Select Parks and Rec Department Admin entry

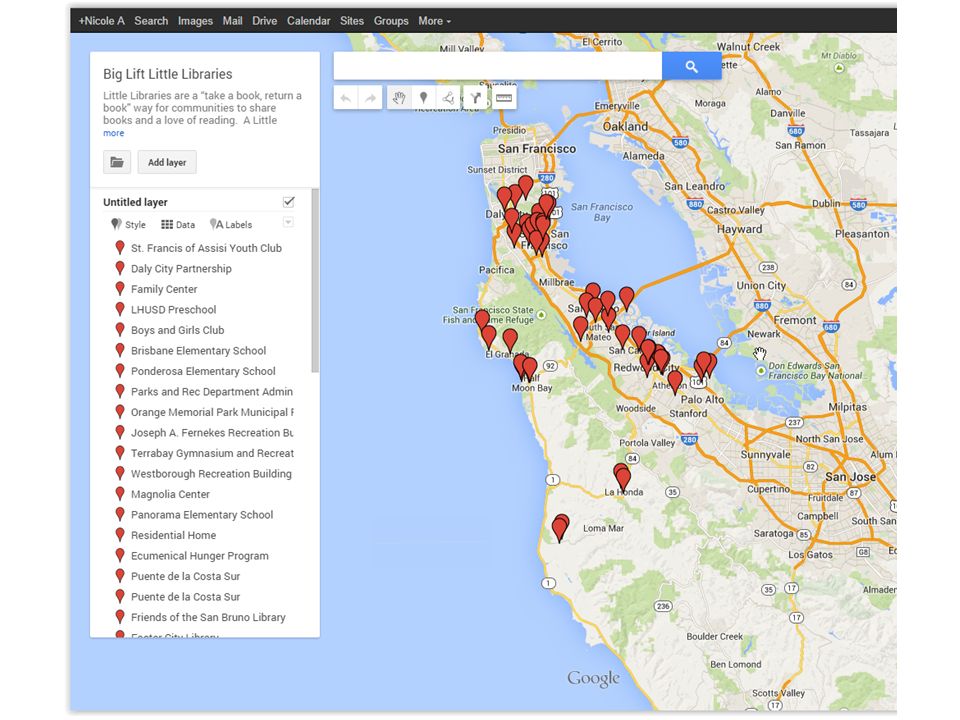coord(212,392)
